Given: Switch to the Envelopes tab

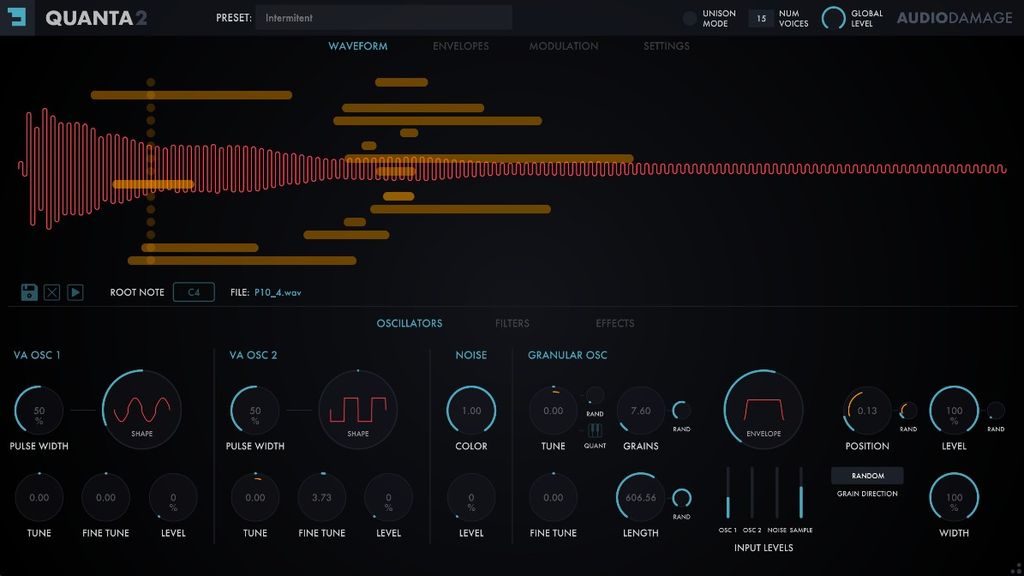Looking at the screenshot, I should point(461,46).
